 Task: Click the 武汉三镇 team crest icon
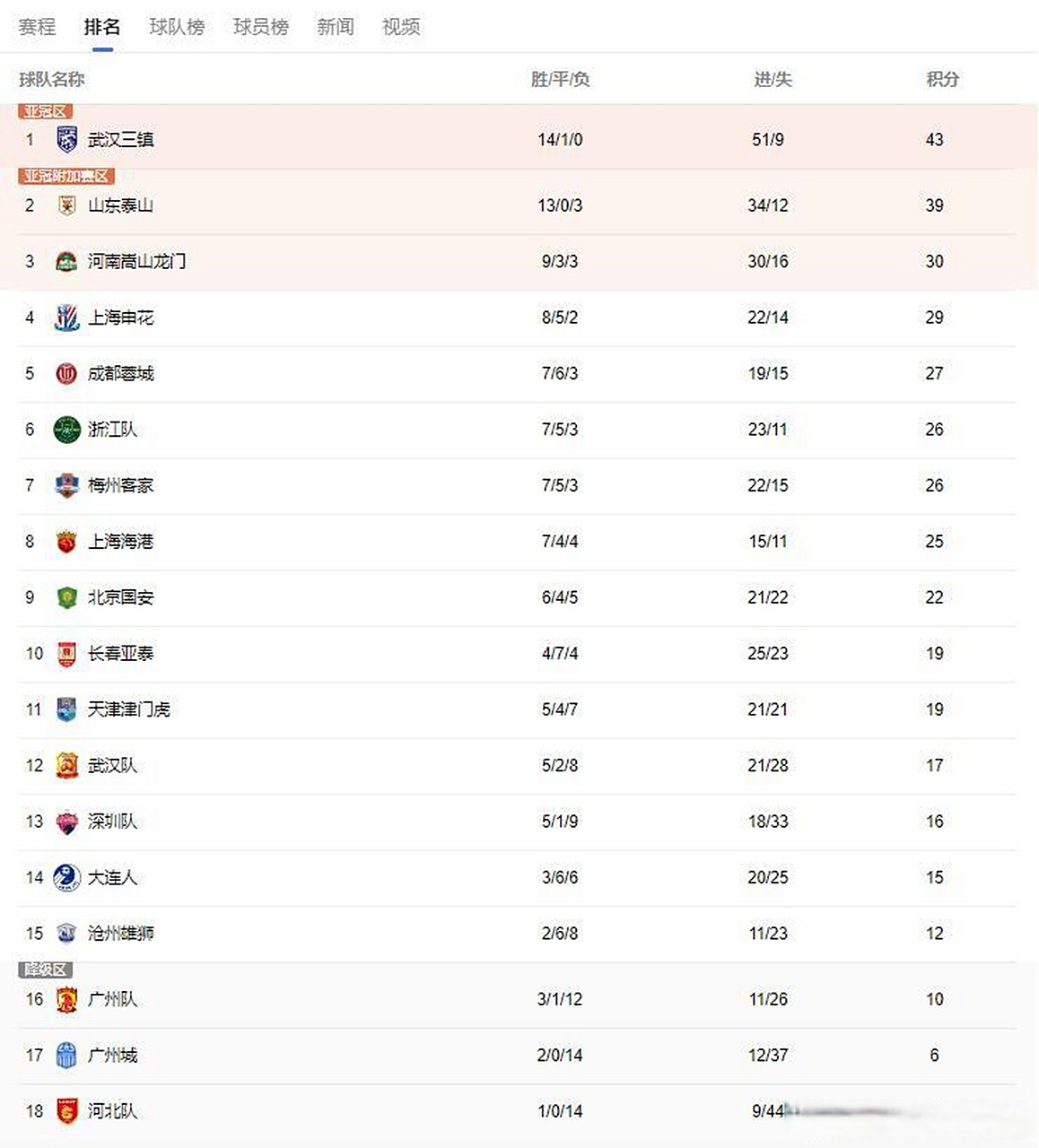(x=66, y=140)
